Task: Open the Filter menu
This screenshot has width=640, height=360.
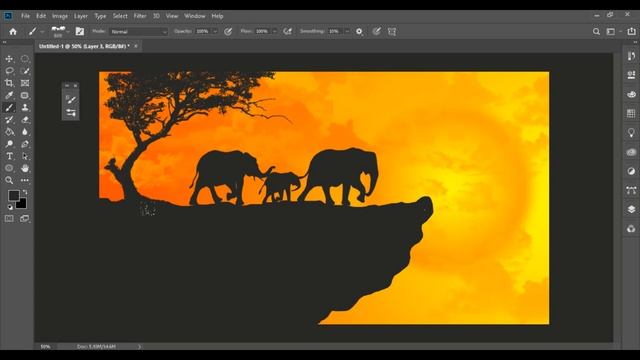Action: click(140, 16)
